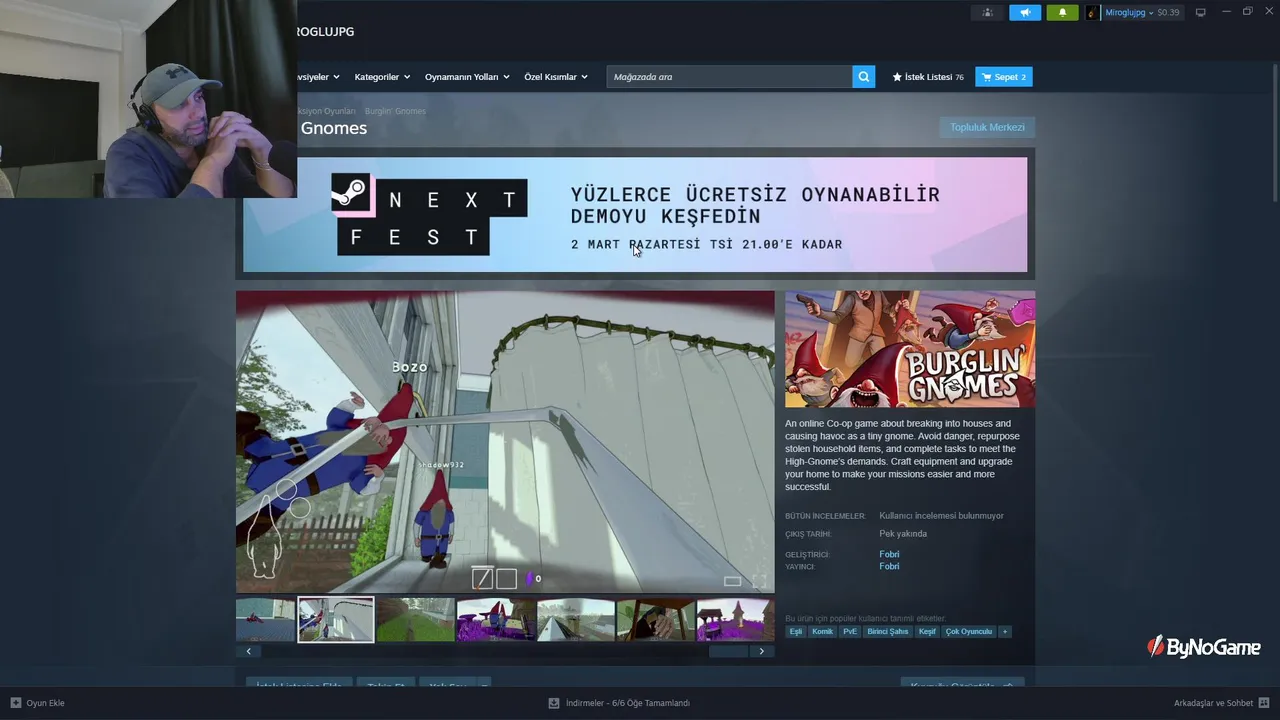Select the green lawn screenshot thumbnail
Screen dimensions: 1280x720
(415, 619)
